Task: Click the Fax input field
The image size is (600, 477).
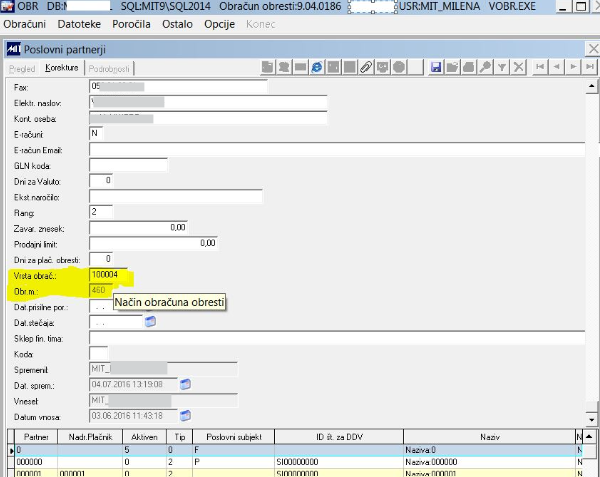Action: (x=178, y=86)
